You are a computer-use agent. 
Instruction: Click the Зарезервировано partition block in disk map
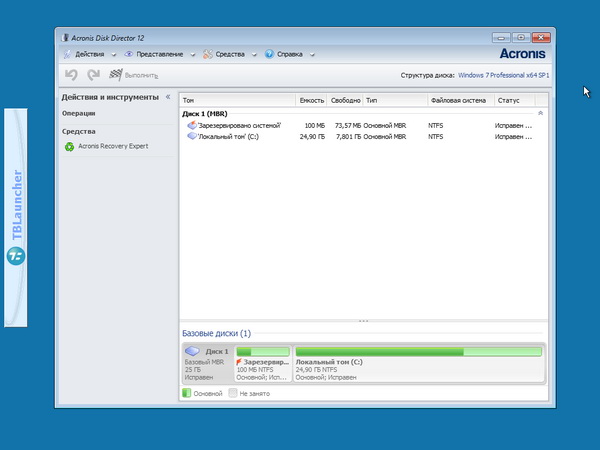tap(263, 364)
